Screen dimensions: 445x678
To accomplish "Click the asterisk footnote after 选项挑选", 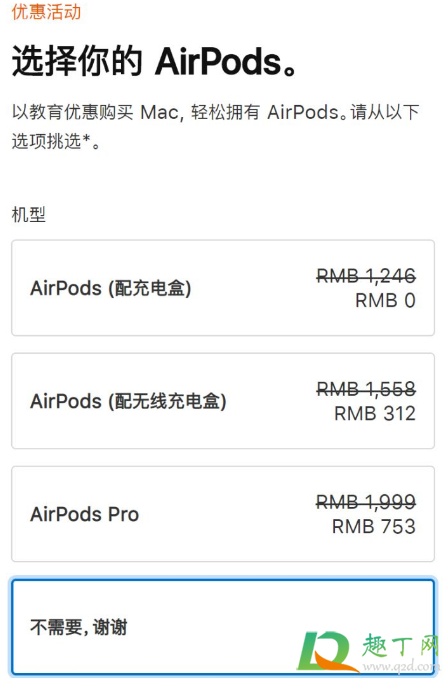I will [x=86, y=138].
